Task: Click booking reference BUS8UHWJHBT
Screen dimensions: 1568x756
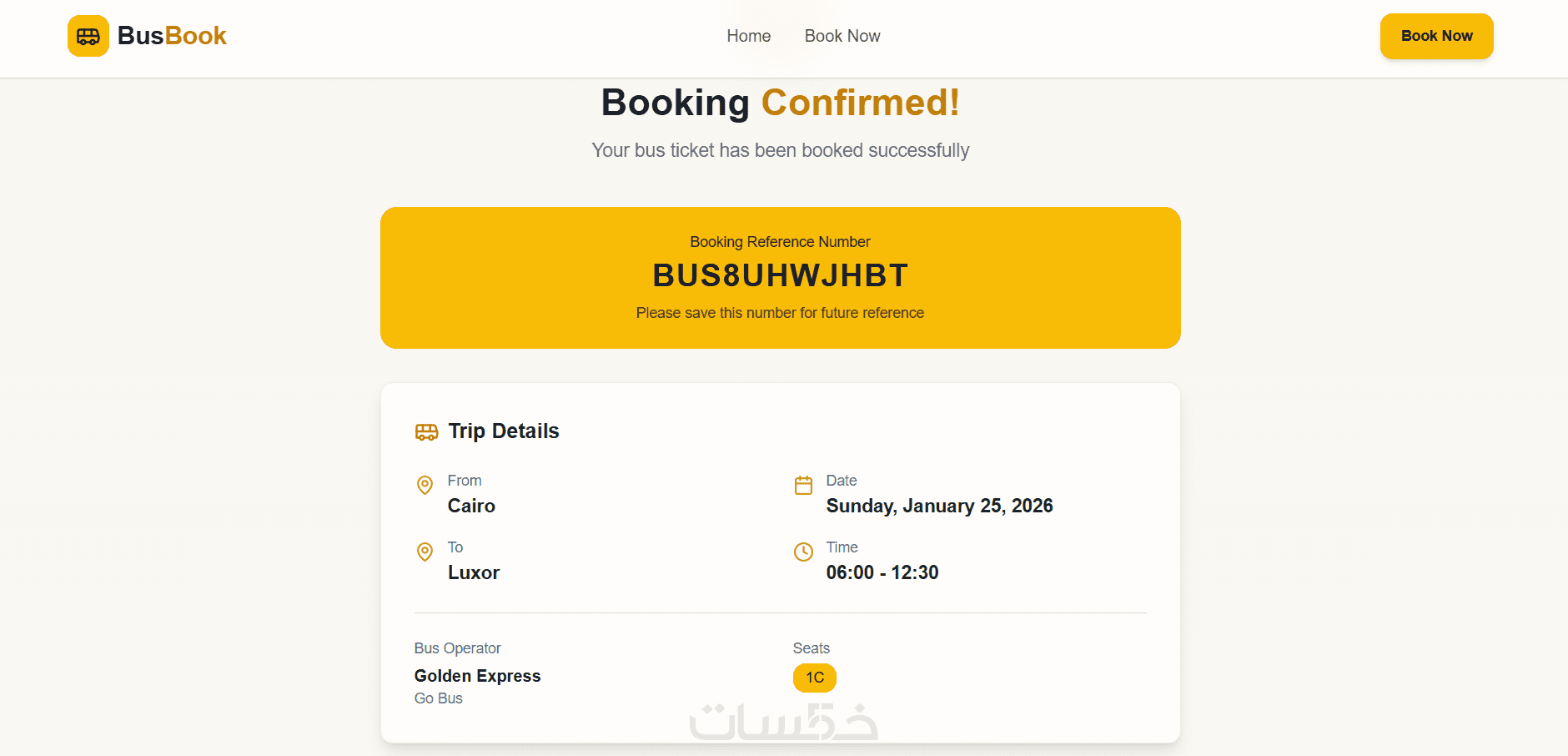Action: (x=780, y=275)
